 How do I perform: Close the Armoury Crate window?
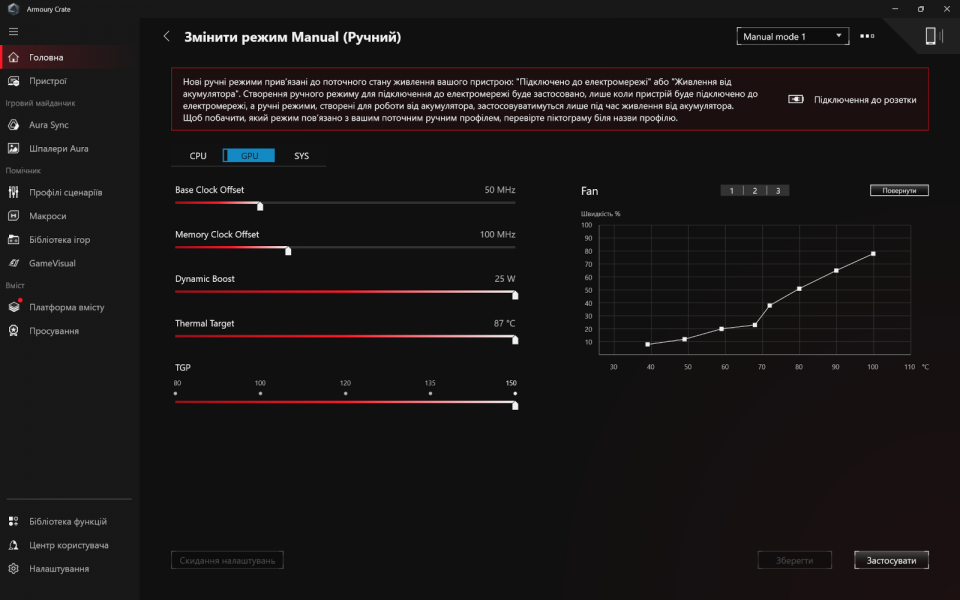(947, 9)
